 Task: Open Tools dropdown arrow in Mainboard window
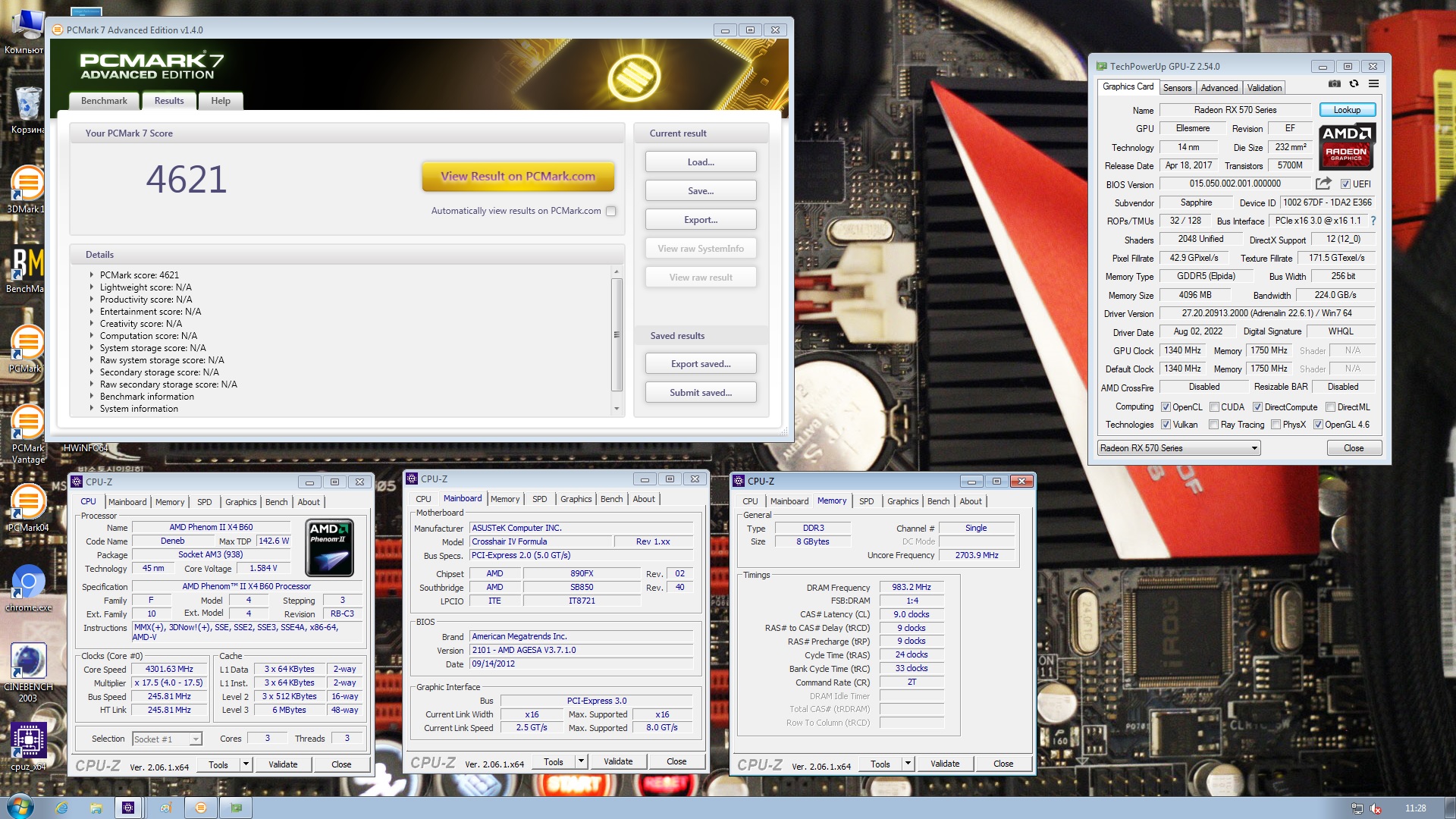[581, 761]
